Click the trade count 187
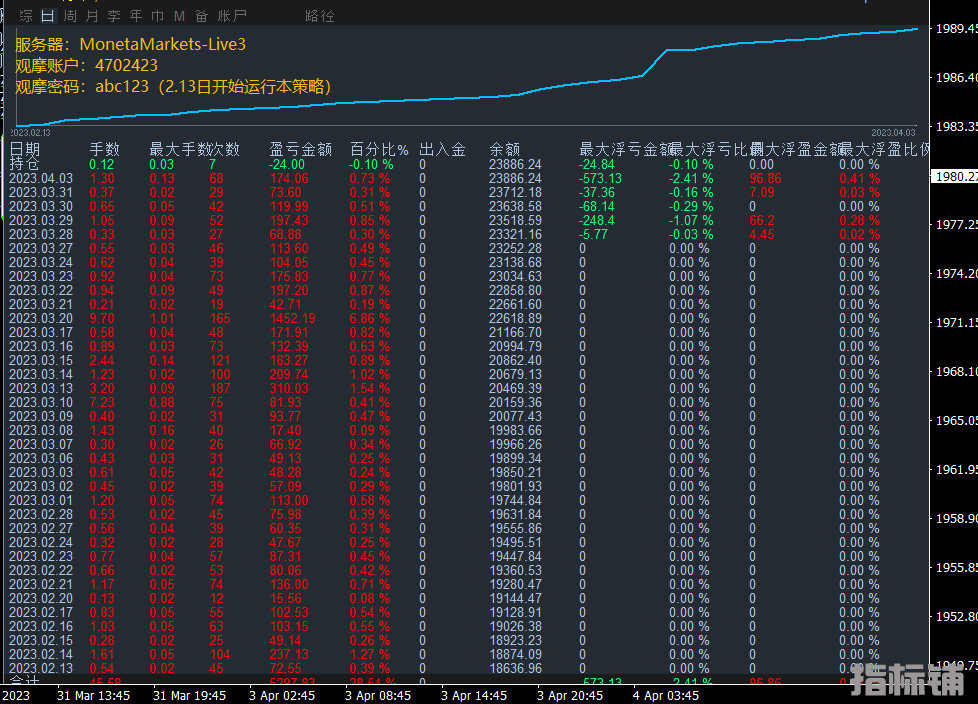The width and height of the screenshot is (978, 704). (x=220, y=388)
